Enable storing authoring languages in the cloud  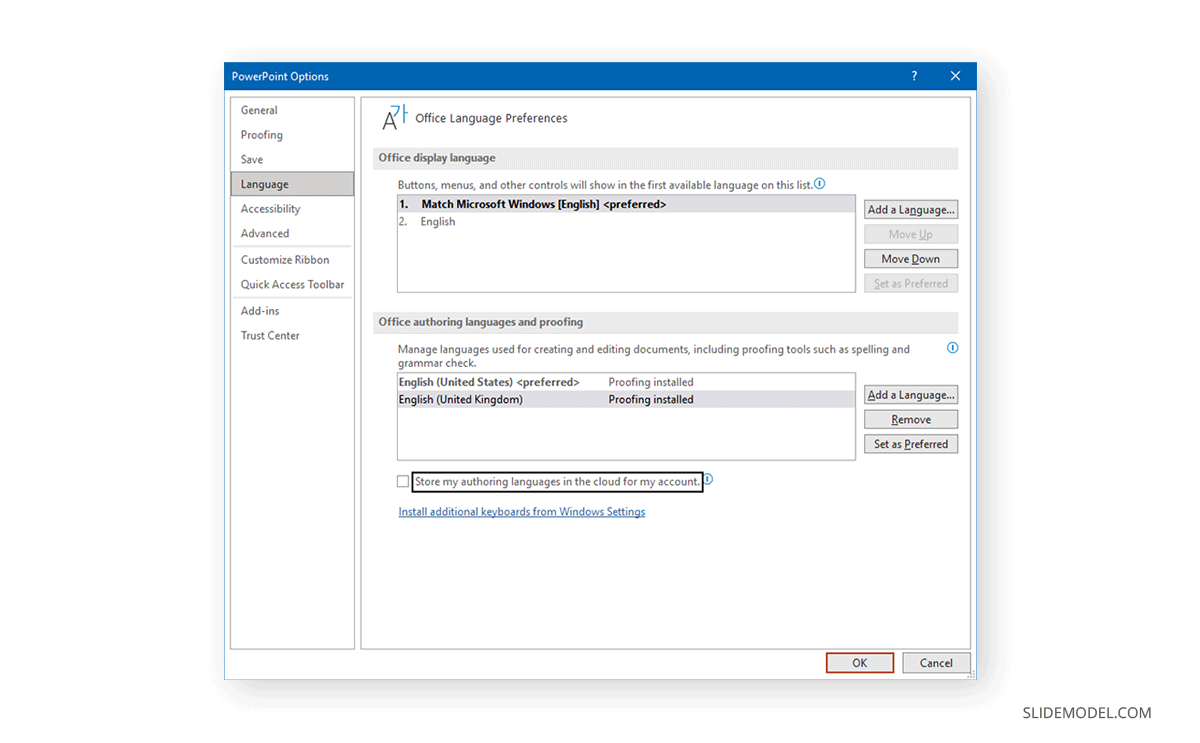click(402, 481)
